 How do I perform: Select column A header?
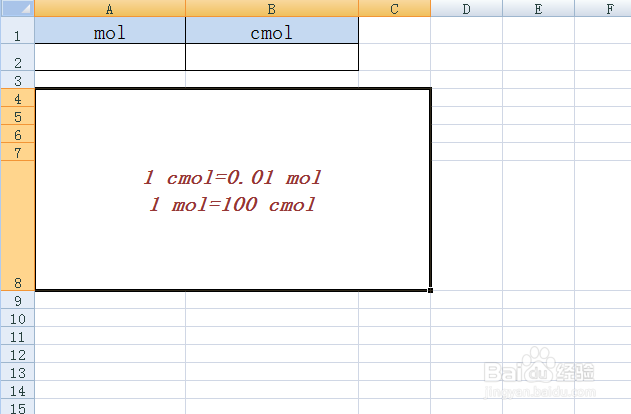110,8
